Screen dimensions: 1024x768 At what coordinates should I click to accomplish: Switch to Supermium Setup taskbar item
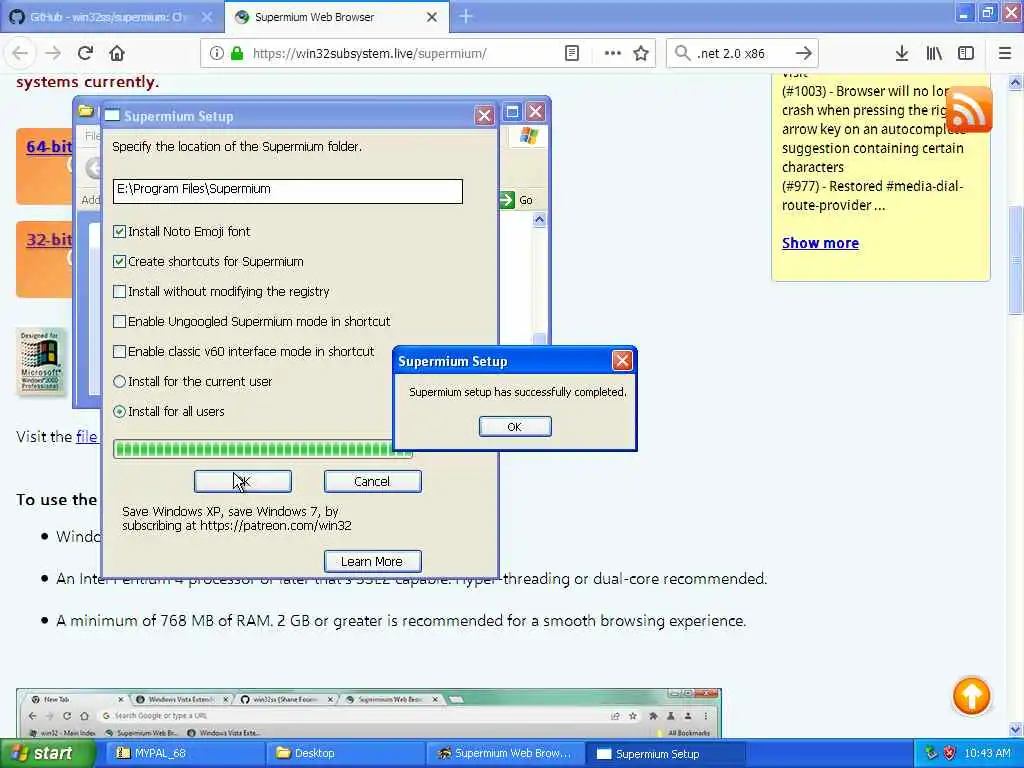click(x=665, y=753)
